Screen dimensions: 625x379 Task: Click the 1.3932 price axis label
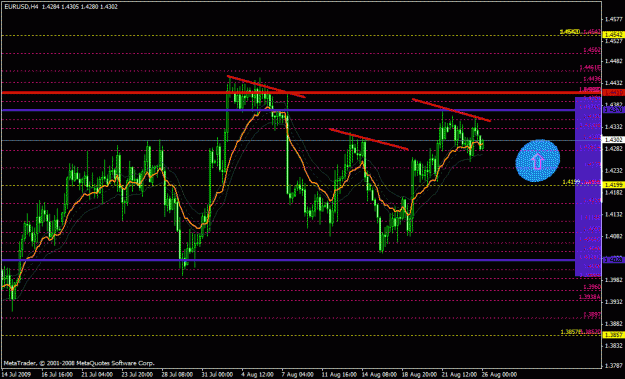613,302
